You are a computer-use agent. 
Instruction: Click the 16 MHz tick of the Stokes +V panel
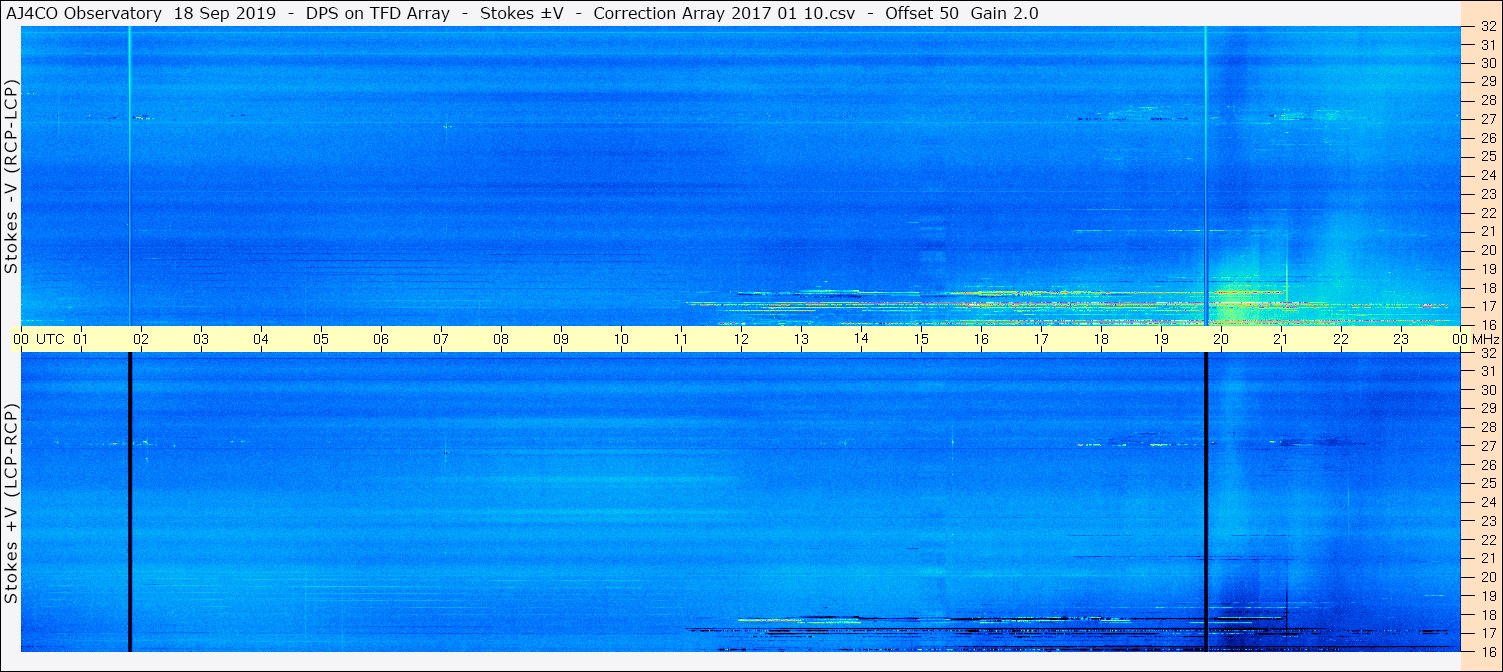(x=1488, y=651)
